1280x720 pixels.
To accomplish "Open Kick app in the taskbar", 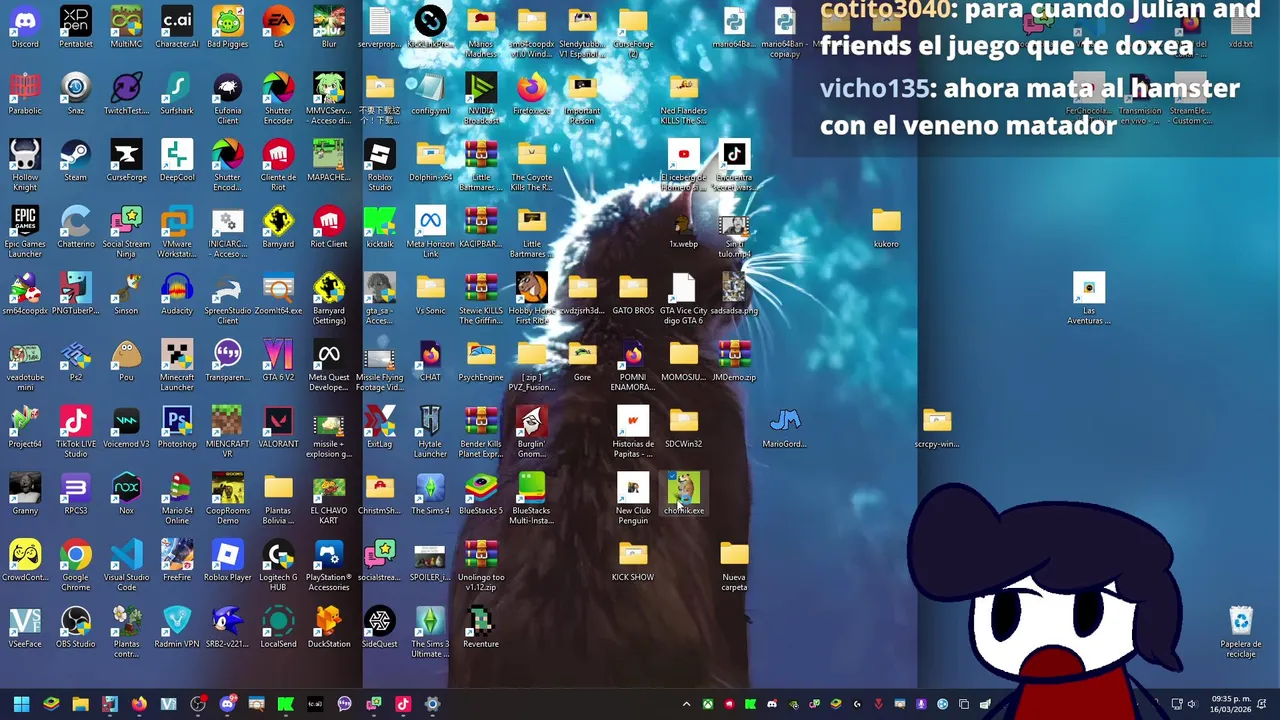I will [285, 704].
